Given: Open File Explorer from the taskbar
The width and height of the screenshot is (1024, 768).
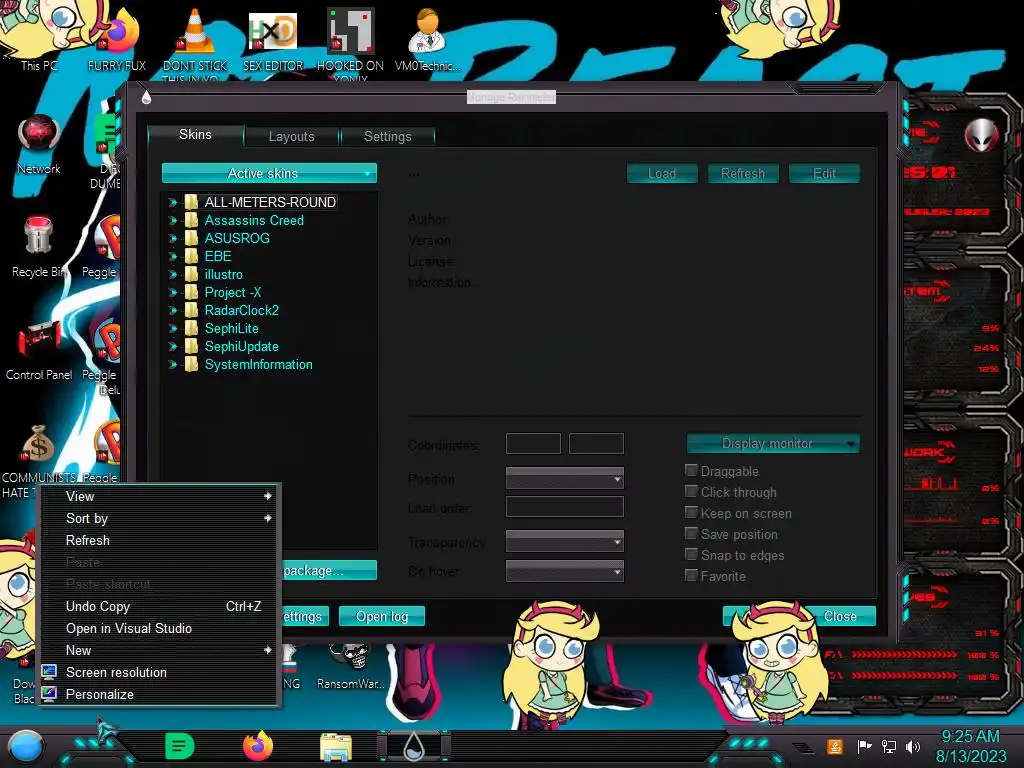Looking at the screenshot, I should pos(336,746).
